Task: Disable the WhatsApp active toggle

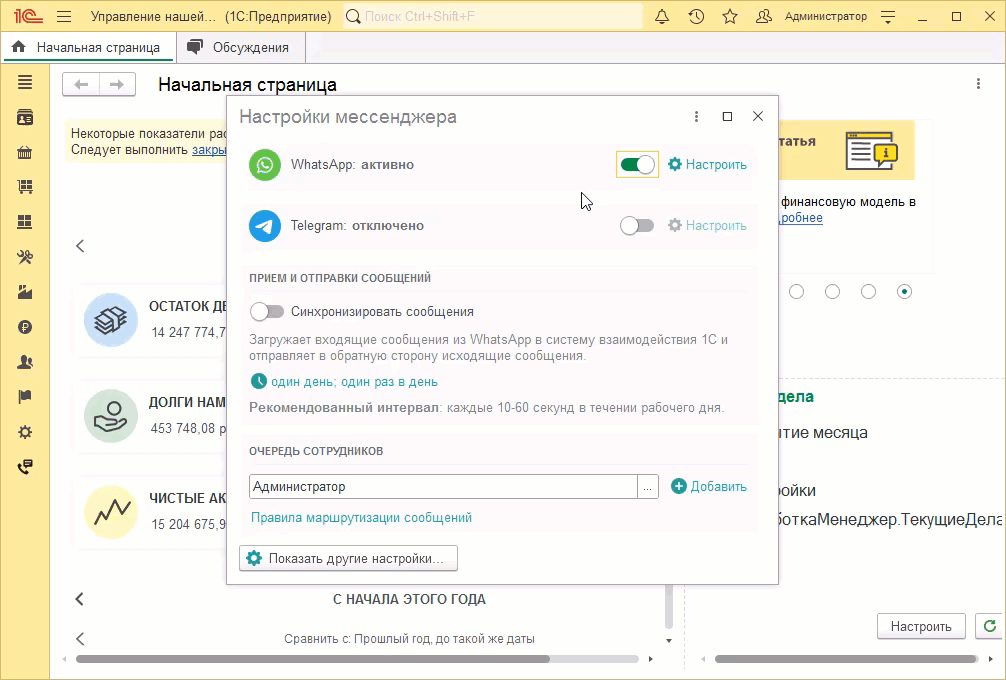Action: click(x=637, y=165)
